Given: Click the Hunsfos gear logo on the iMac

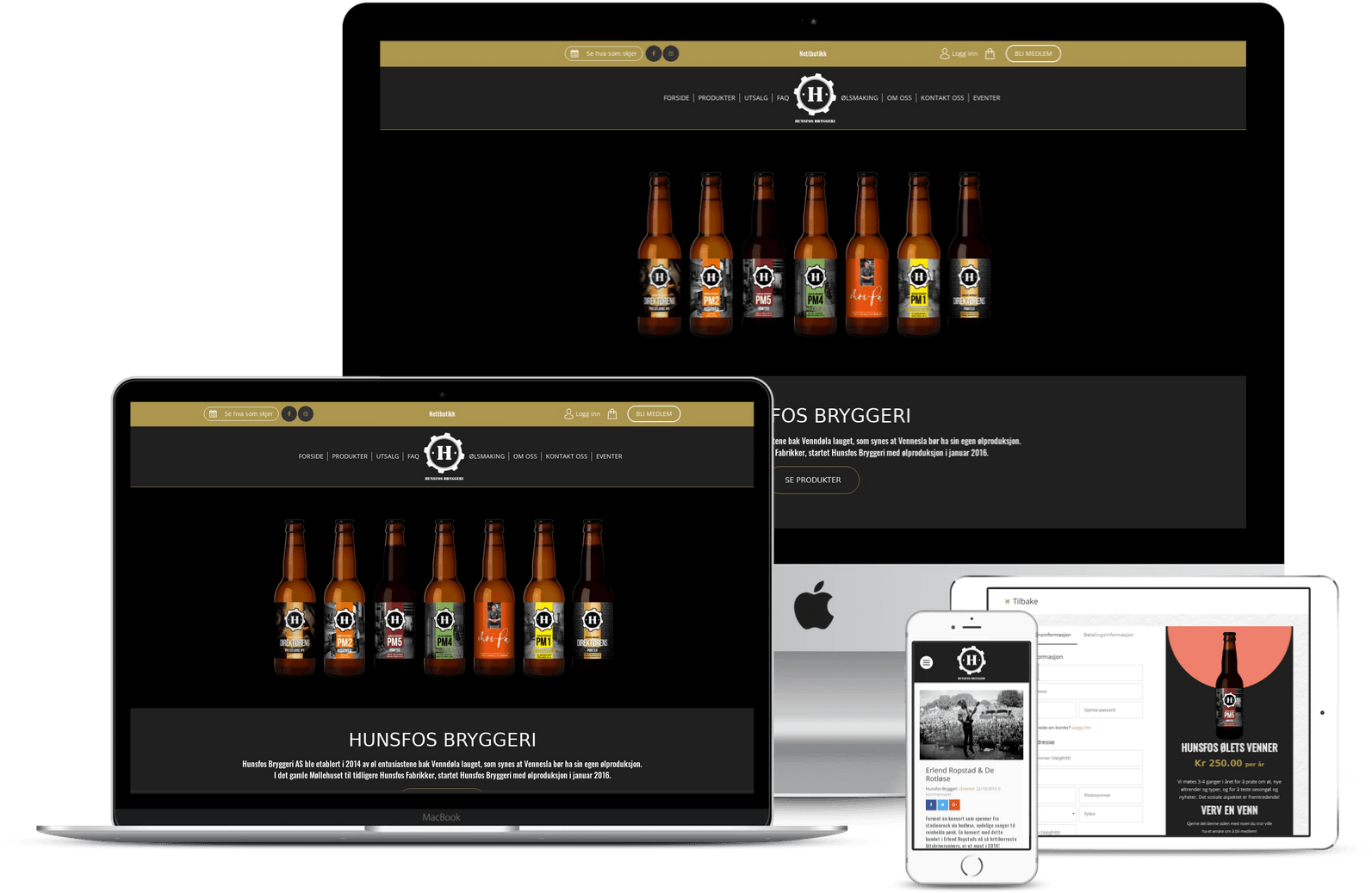Looking at the screenshot, I should coord(815,97).
